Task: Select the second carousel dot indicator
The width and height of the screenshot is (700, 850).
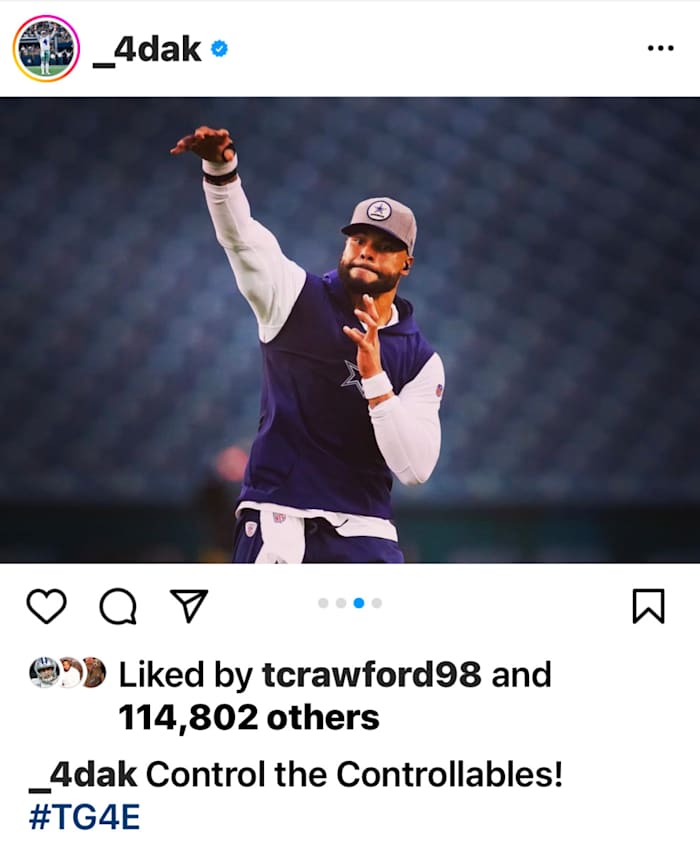Action: [341, 603]
